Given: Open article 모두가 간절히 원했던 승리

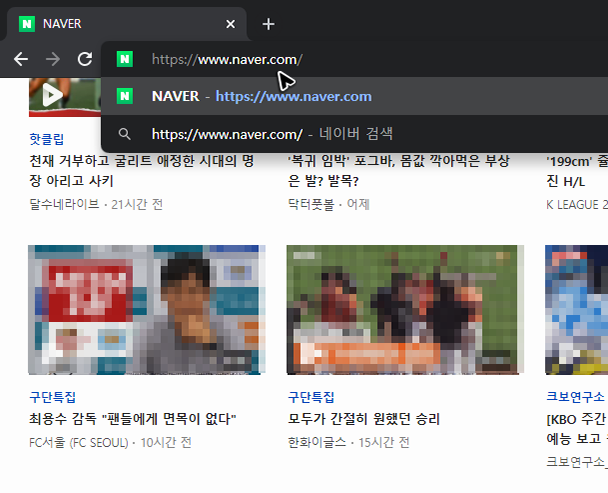Looking at the screenshot, I should [364, 419].
